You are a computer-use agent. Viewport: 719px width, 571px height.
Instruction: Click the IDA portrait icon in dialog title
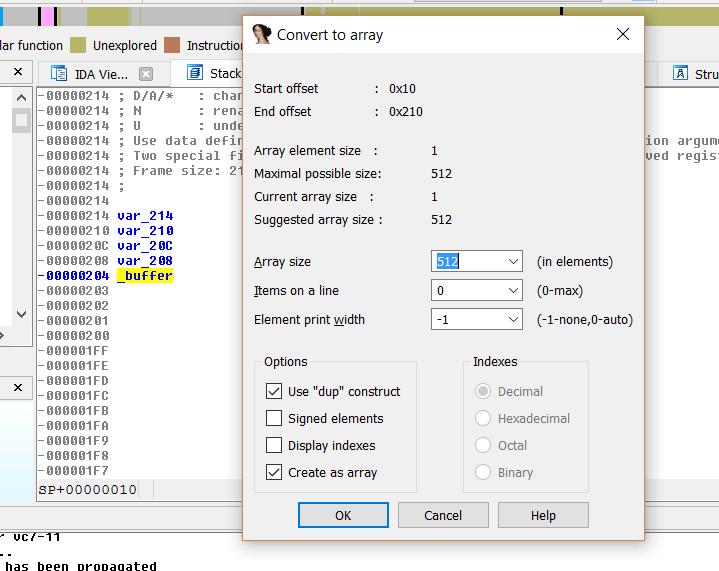tap(262, 34)
